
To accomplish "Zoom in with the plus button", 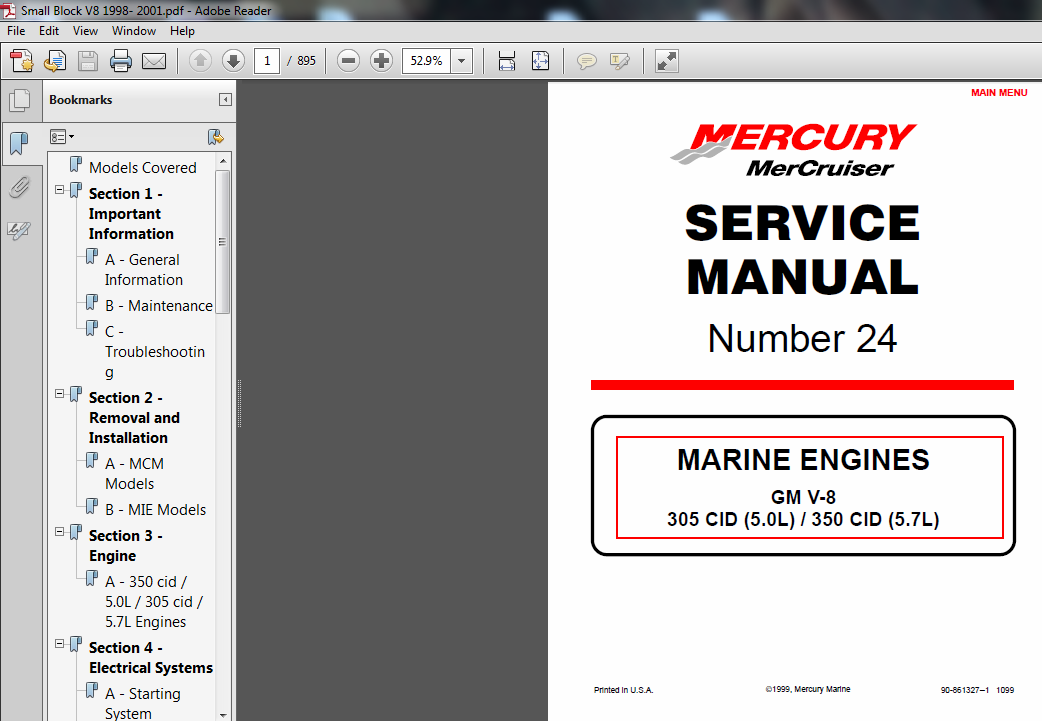I will click(x=381, y=61).
